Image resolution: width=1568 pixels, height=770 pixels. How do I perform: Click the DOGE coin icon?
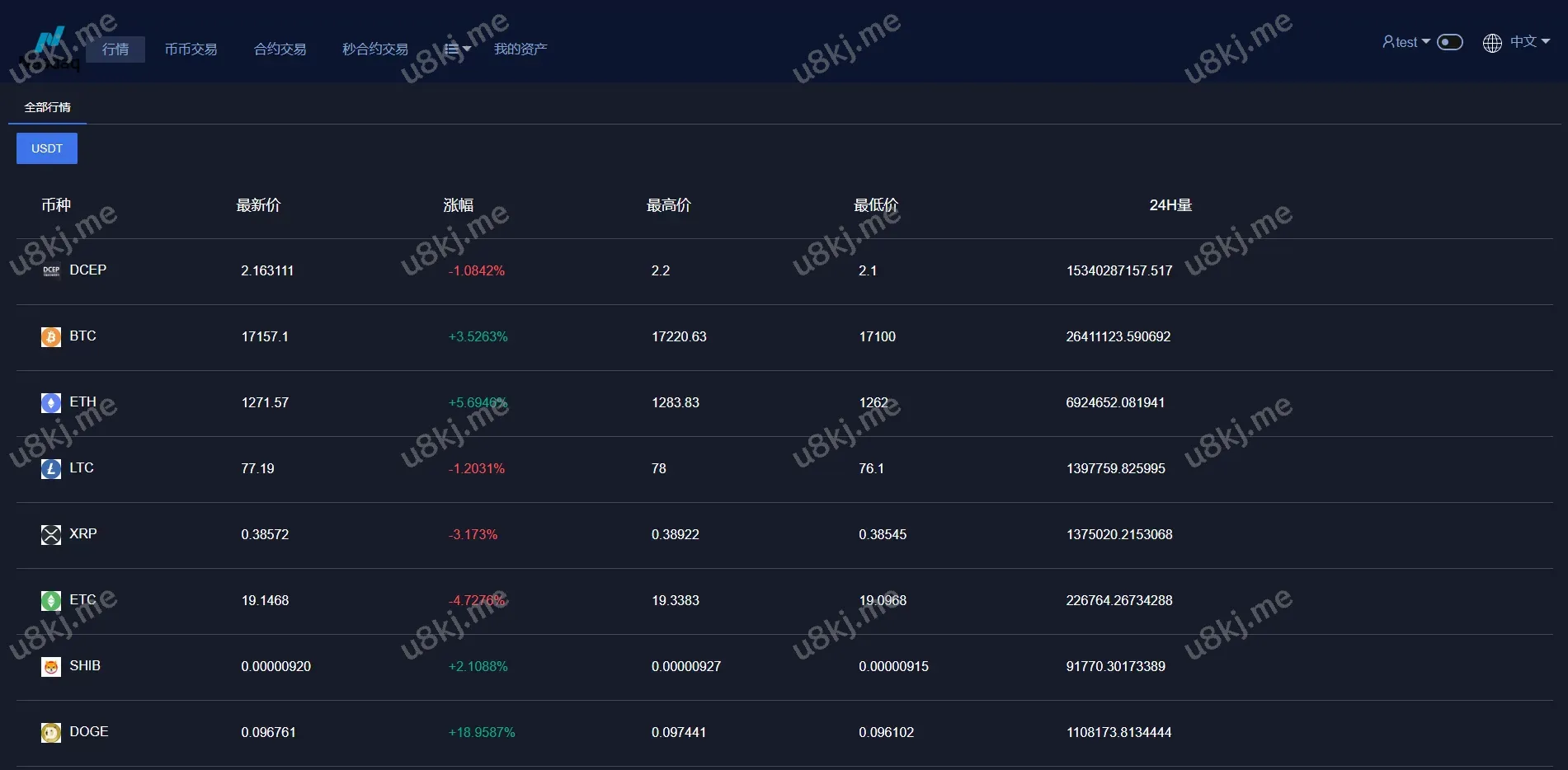[x=51, y=732]
